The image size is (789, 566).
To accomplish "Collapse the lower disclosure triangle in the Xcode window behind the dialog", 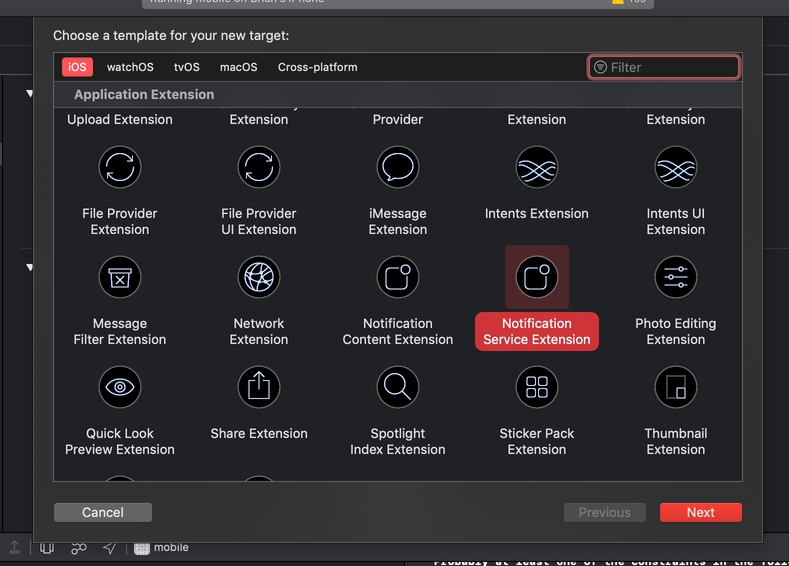I will 30,267.
